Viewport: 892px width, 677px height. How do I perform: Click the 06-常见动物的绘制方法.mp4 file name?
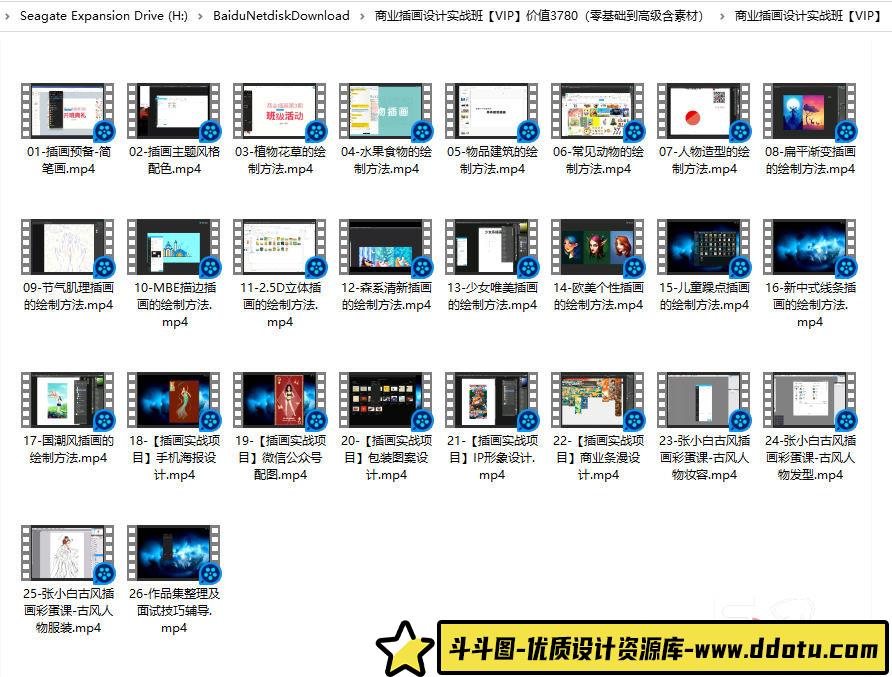[597, 160]
